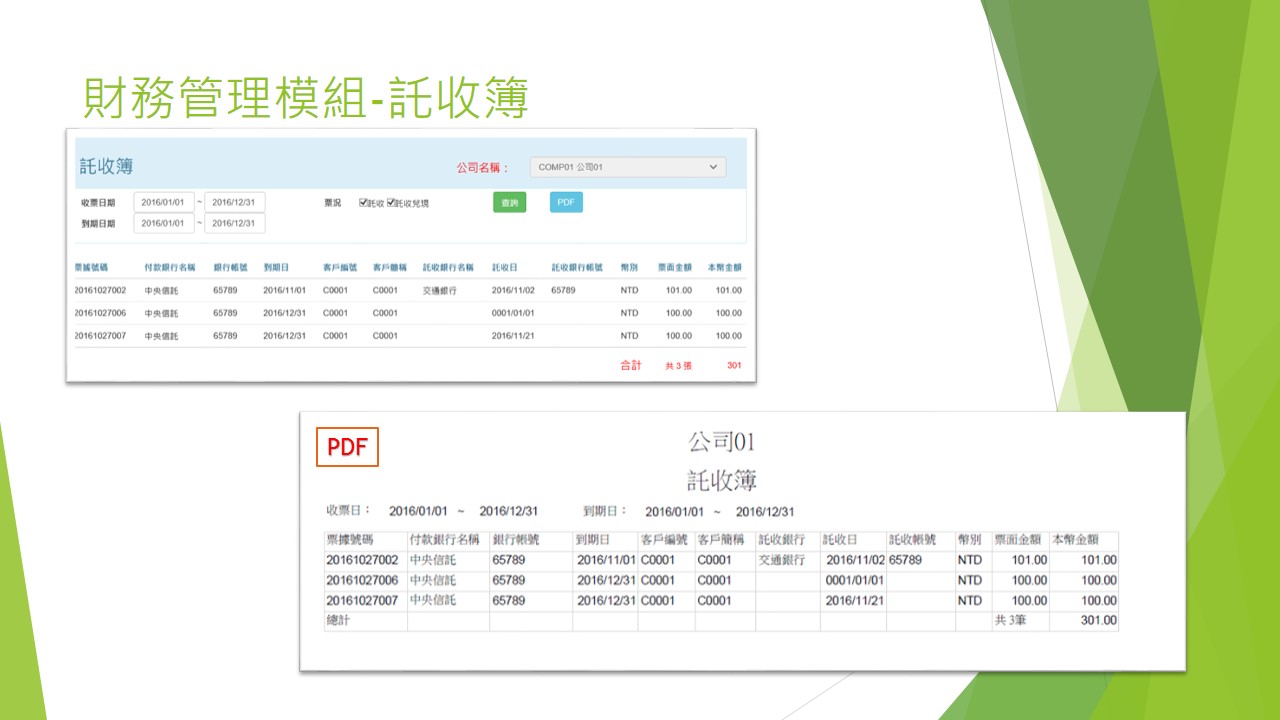Click 託收日 2016/11/21 in the web table
This screenshot has height=720, width=1280.
click(x=513, y=336)
